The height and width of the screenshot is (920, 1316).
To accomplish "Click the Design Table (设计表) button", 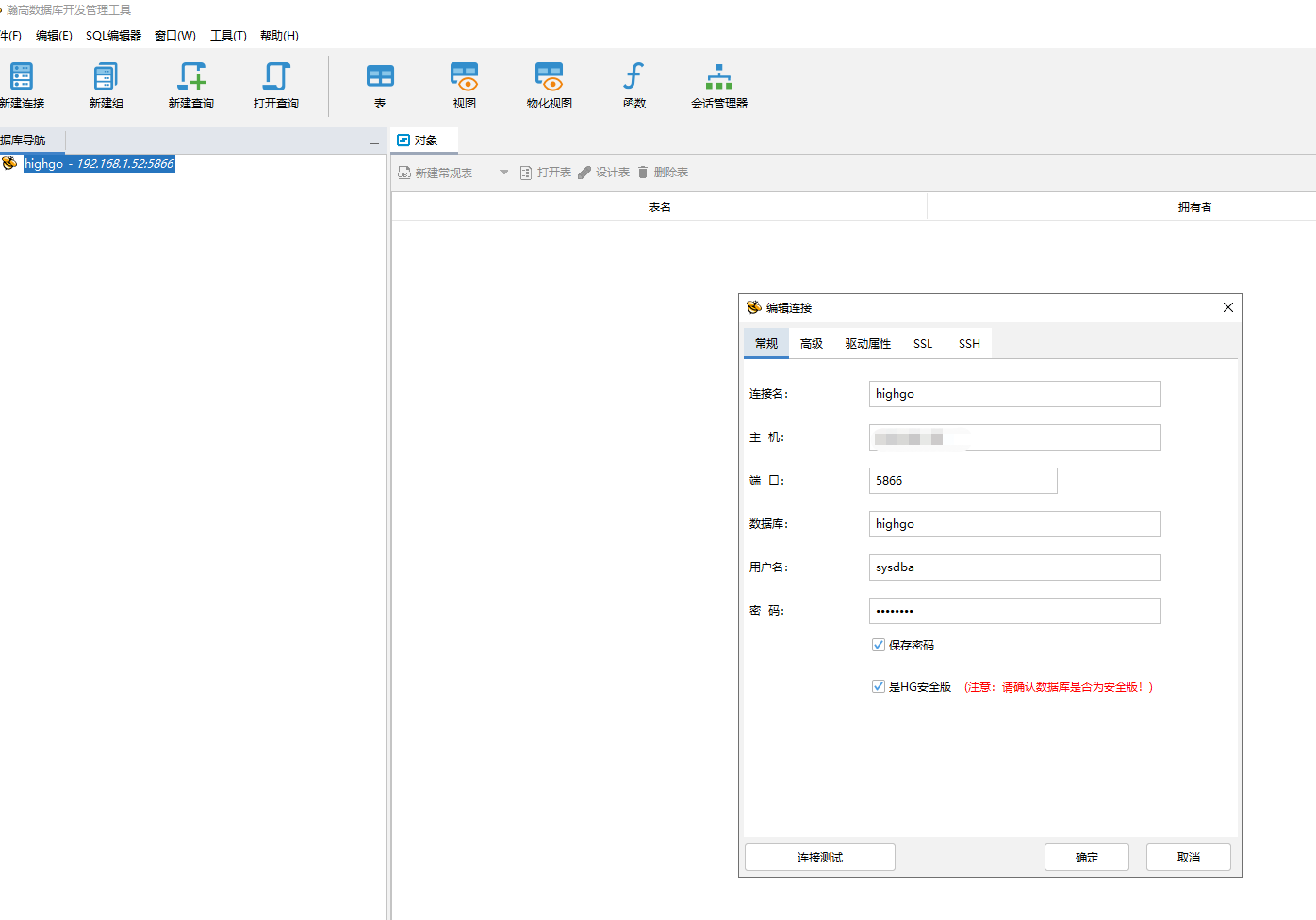I will coord(604,172).
